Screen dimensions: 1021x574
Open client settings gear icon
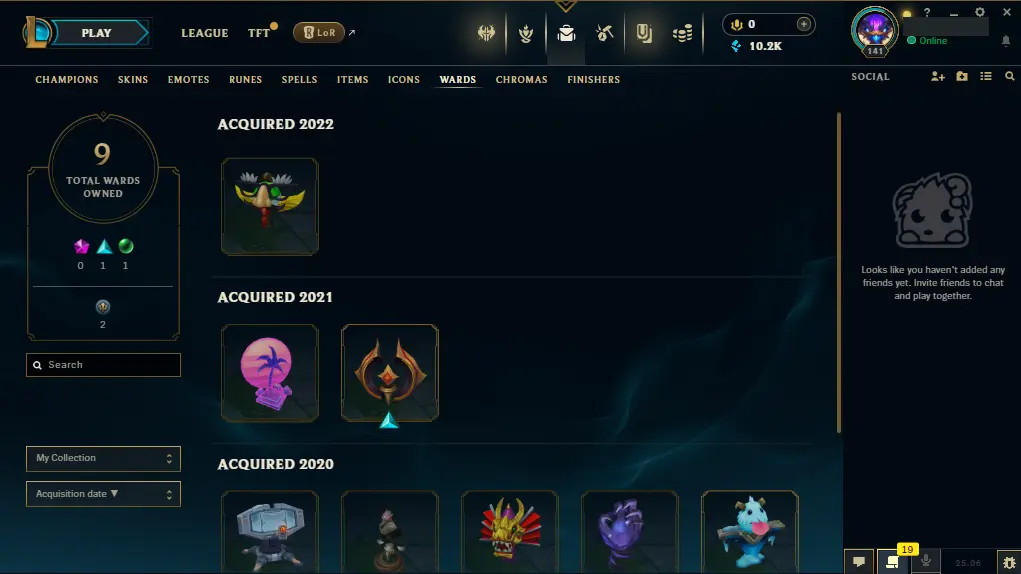click(x=980, y=12)
